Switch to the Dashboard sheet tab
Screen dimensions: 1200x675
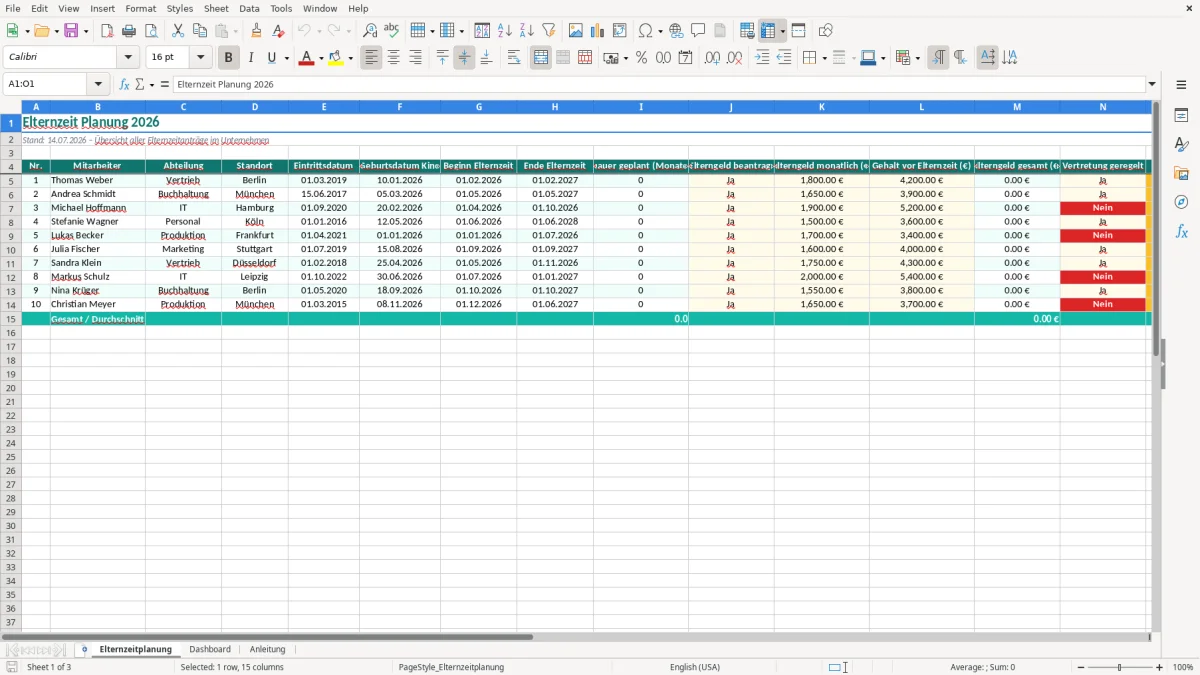tap(210, 649)
